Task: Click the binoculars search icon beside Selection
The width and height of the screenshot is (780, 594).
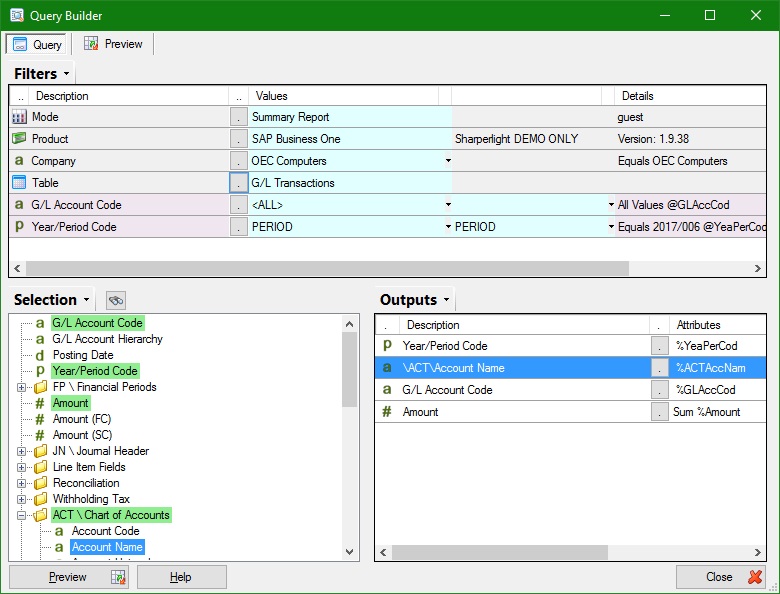Action: click(116, 300)
